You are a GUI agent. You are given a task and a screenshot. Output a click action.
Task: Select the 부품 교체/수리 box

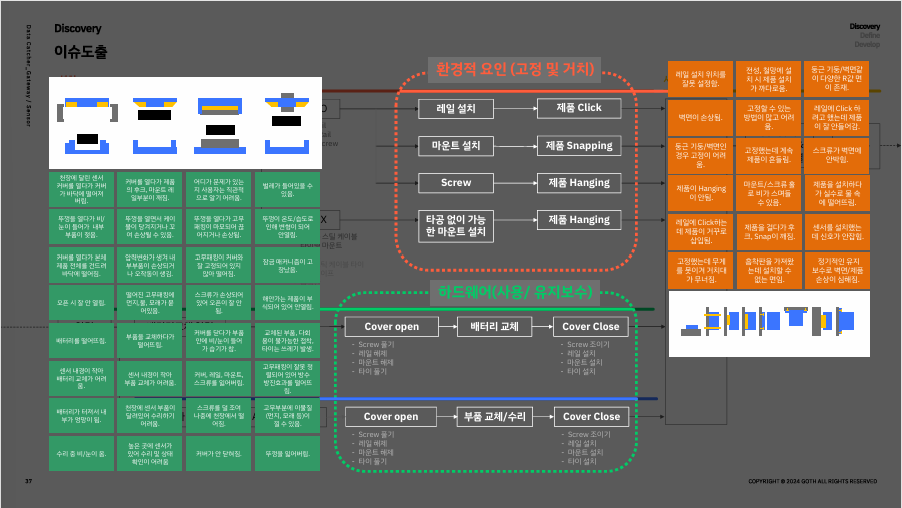coord(495,417)
